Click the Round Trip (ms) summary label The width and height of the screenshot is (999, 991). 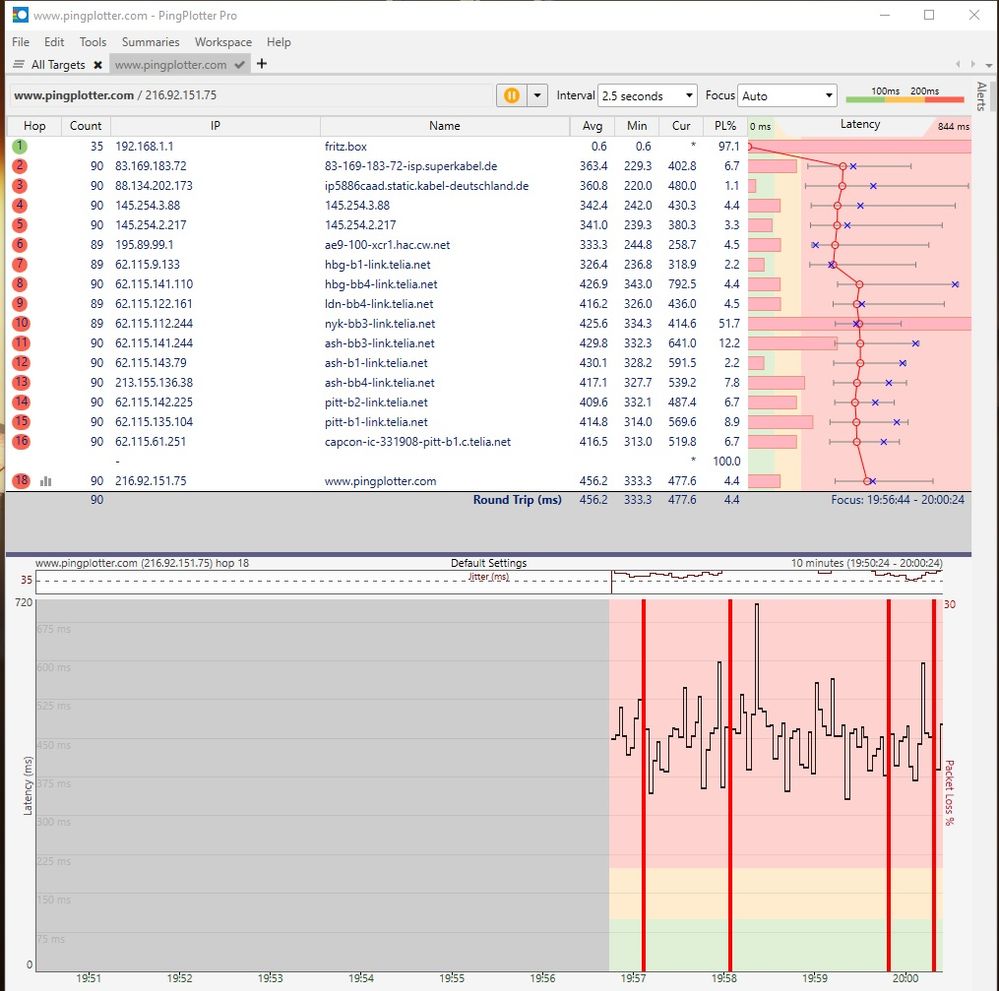[x=517, y=500]
